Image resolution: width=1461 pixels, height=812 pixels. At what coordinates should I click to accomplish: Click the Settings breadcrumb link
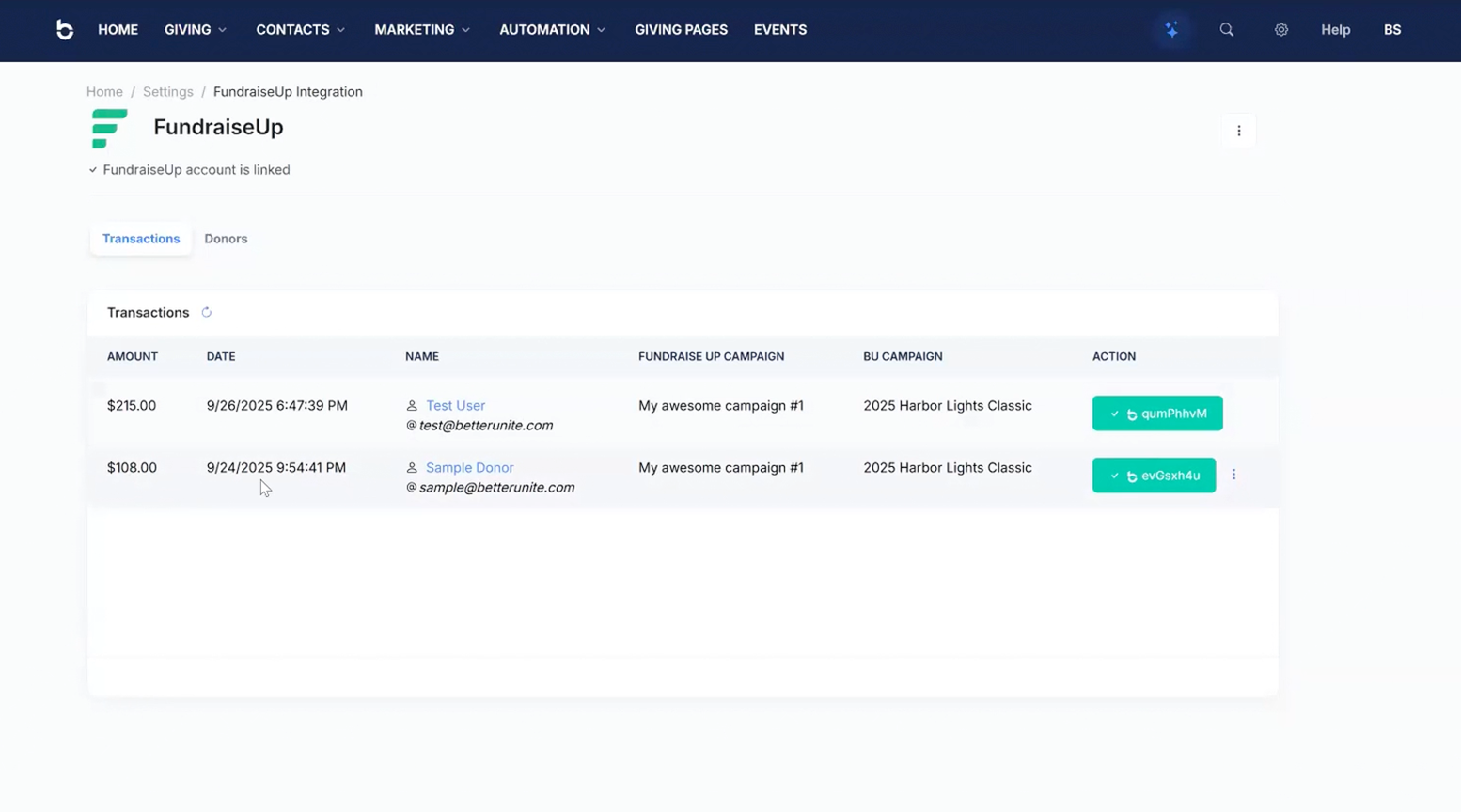coord(168,92)
